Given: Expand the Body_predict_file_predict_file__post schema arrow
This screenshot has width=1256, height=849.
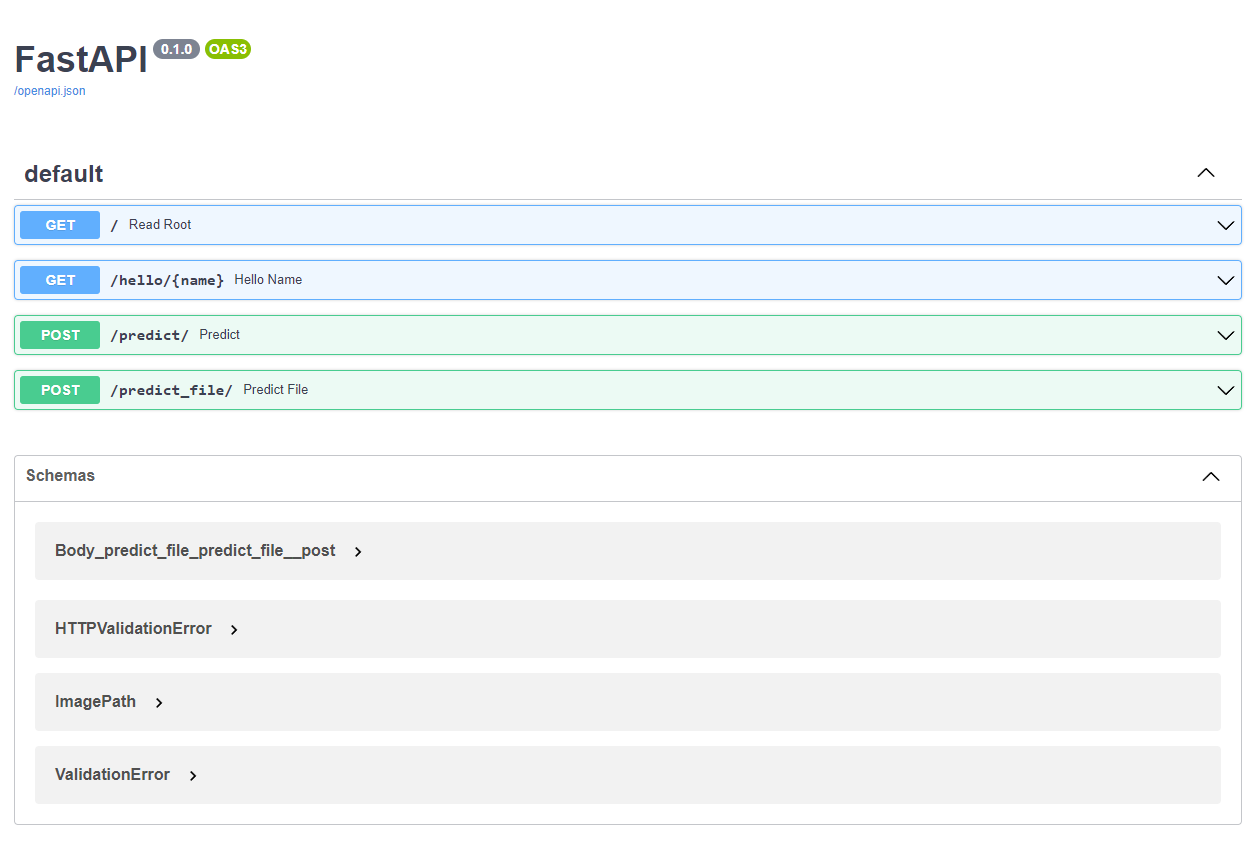Looking at the screenshot, I should [358, 552].
